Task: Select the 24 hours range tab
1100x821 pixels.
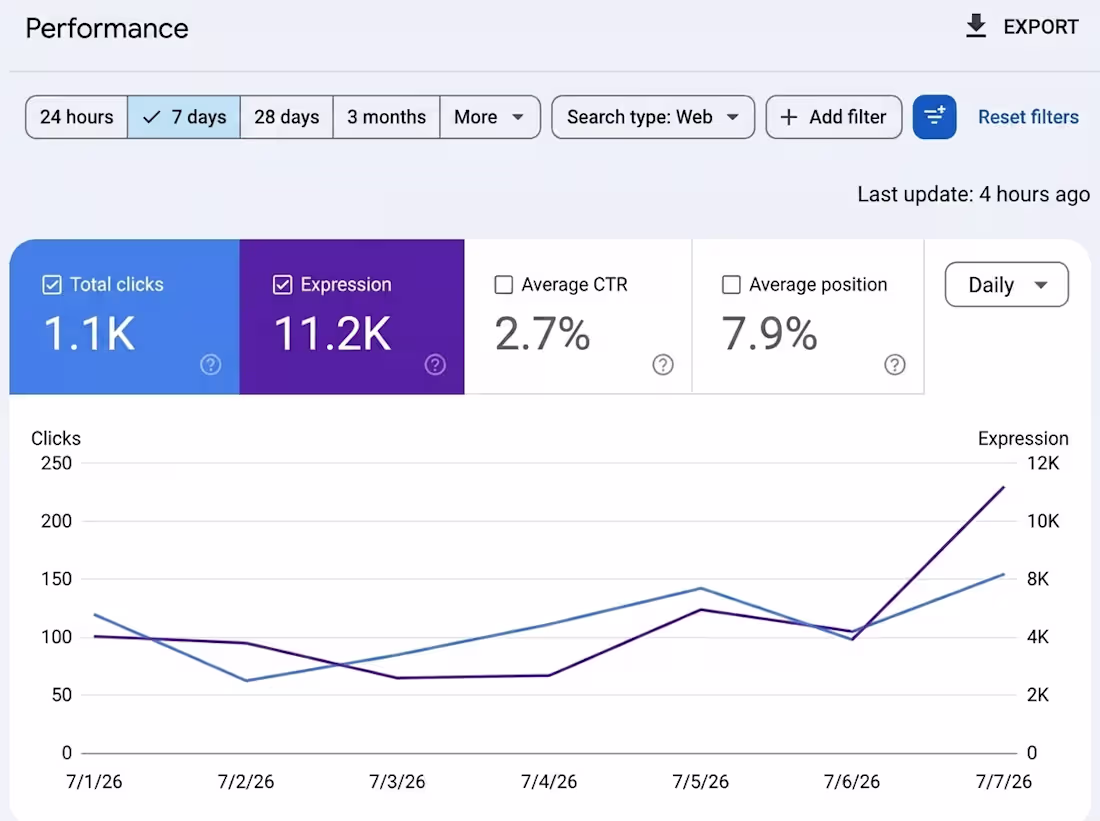Action: tap(76, 116)
